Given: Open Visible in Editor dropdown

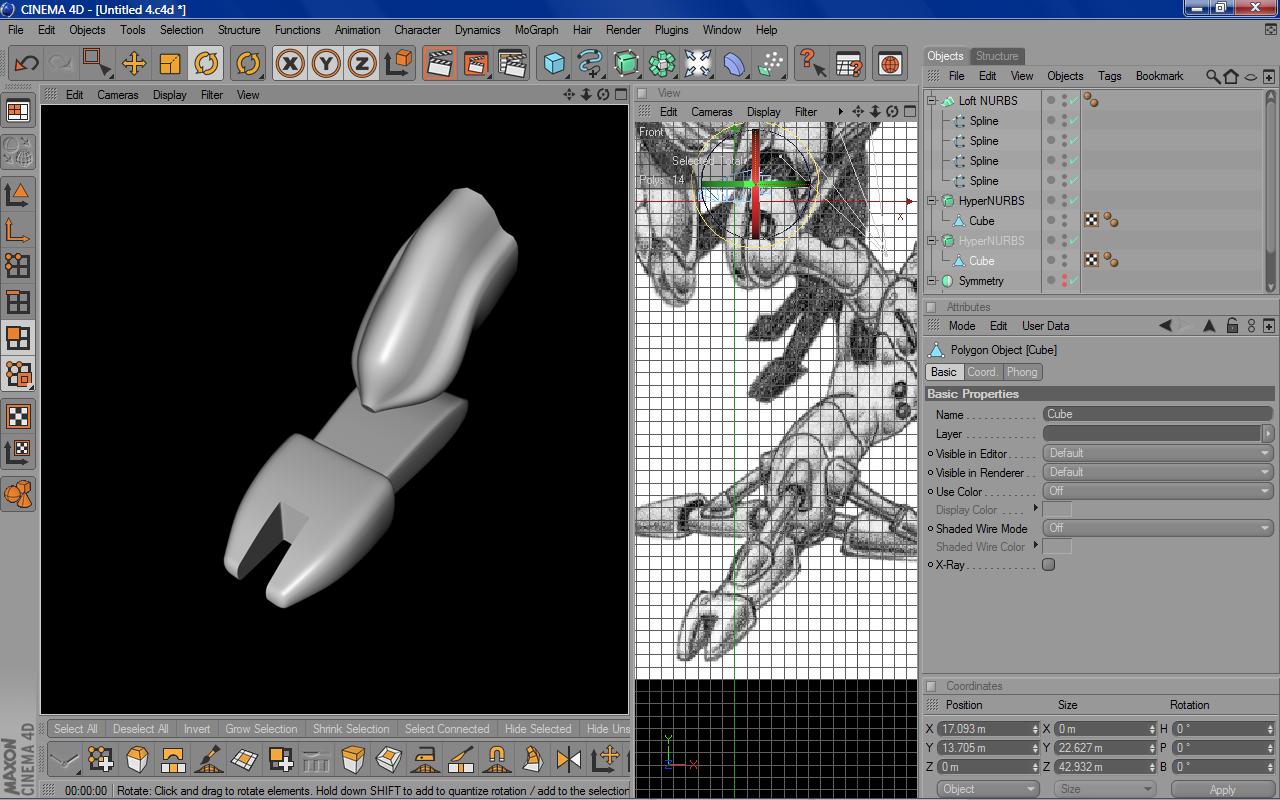Looking at the screenshot, I should pyautogui.click(x=1157, y=453).
